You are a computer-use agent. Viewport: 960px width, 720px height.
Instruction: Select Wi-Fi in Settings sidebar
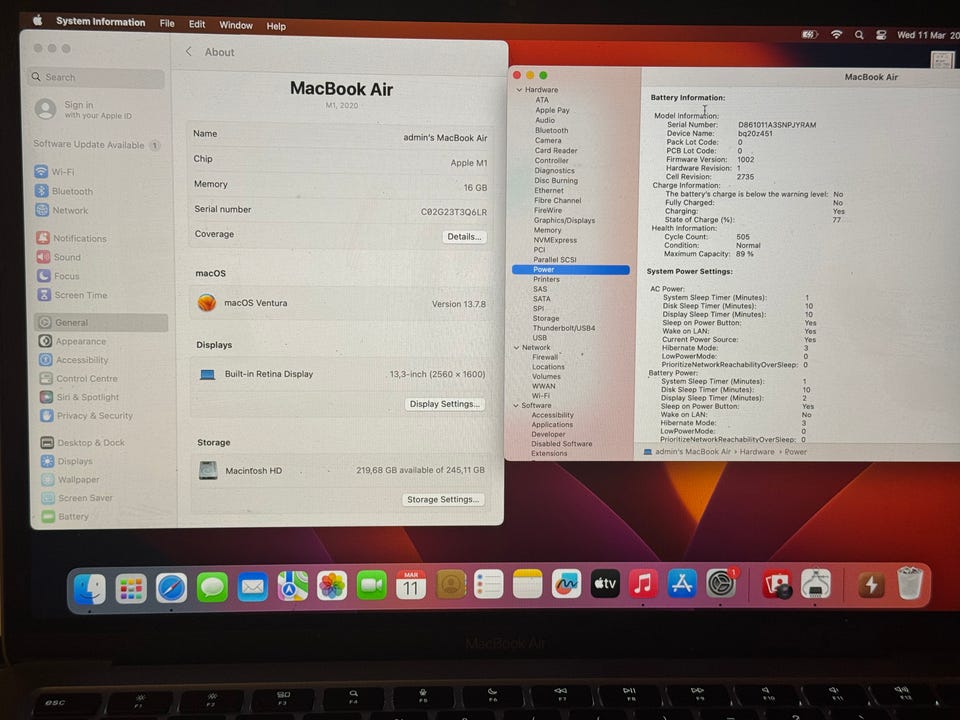[x=54, y=172]
